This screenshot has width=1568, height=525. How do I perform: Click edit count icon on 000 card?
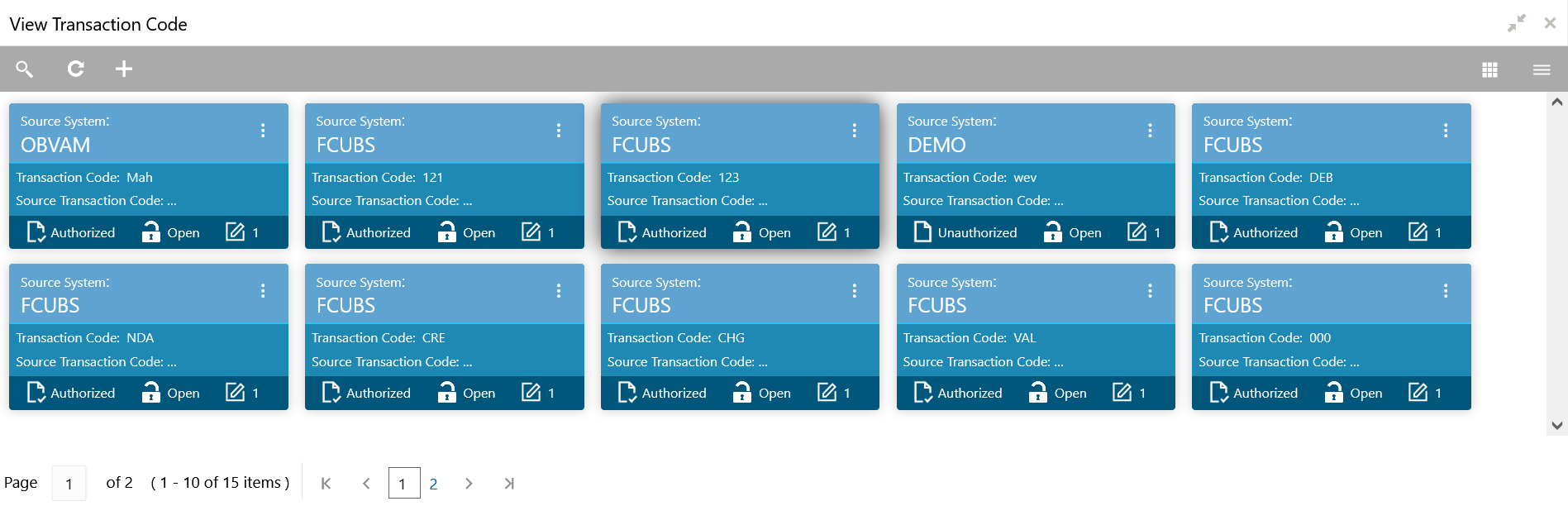coord(1418,393)
